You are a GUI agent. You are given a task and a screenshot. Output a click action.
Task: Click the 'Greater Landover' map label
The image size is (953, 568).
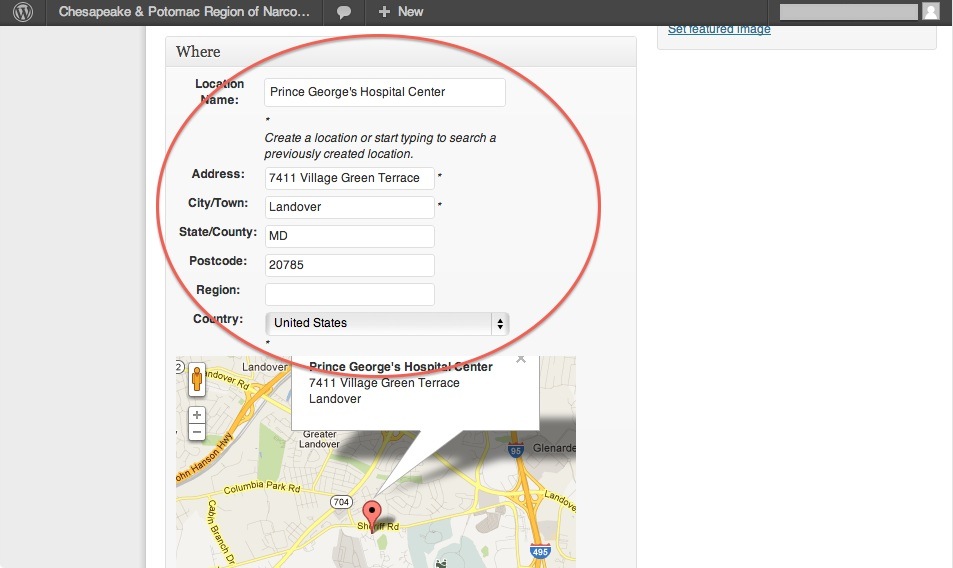click(x=319, y=439)
